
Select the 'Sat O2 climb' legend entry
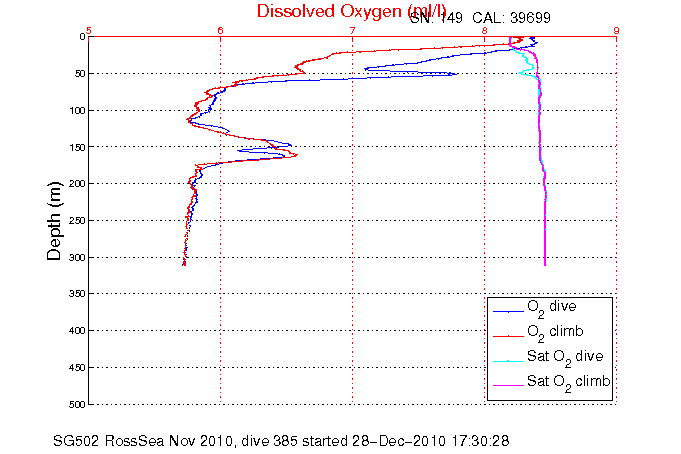coord(569,382)
